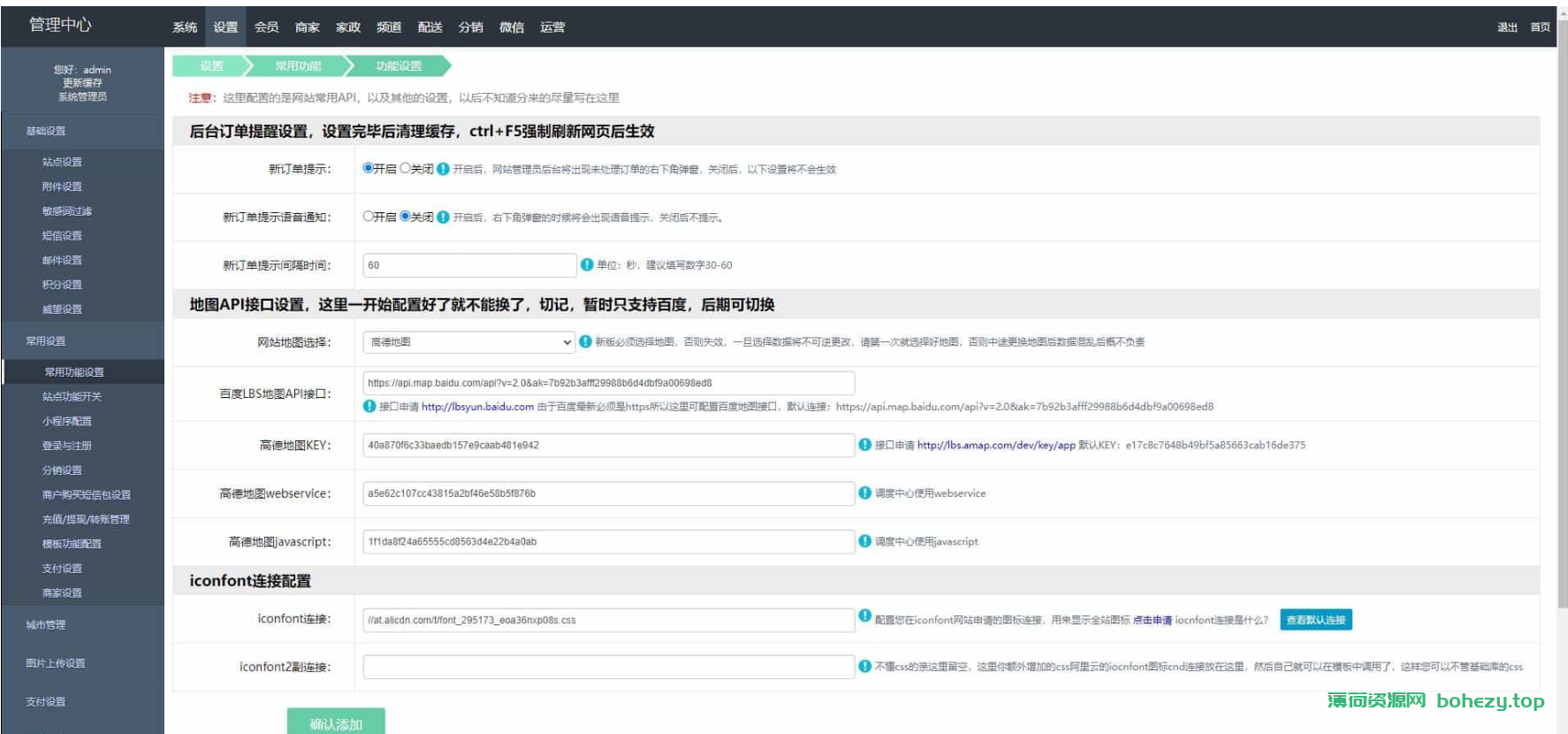Open 登录与注册 in sidebar

(67, 446)
